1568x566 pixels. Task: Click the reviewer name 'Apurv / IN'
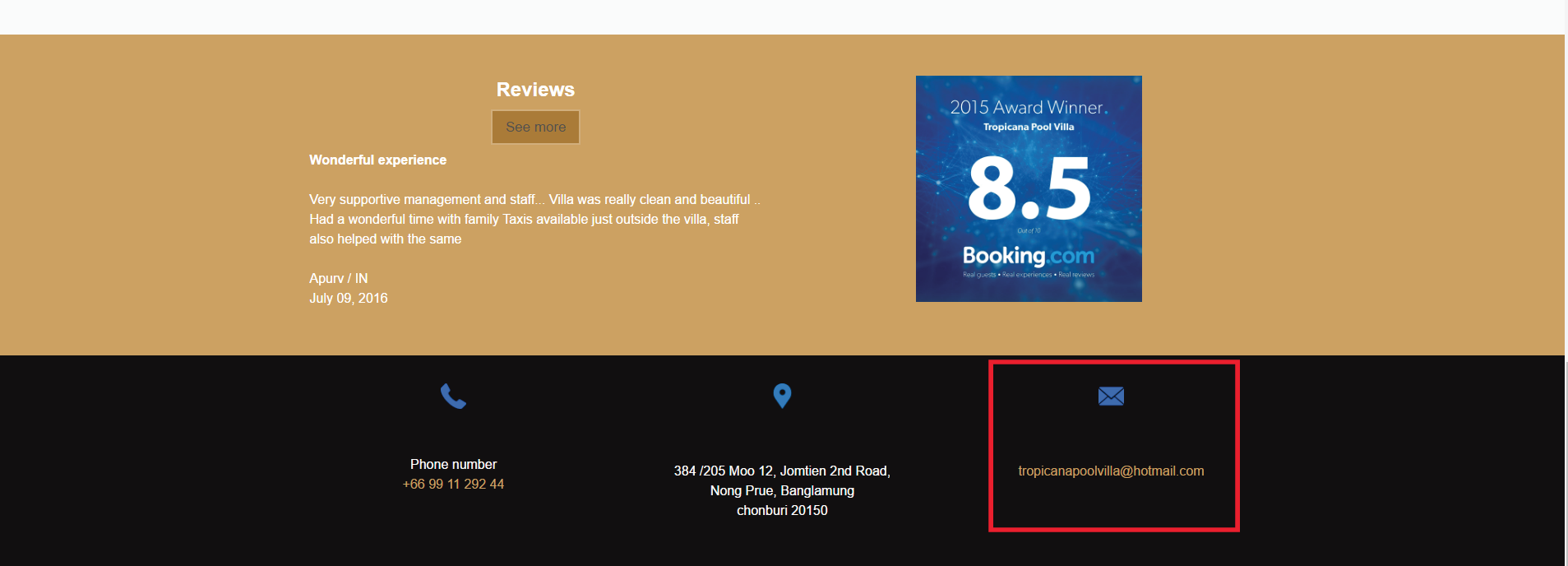pos(338,278)
